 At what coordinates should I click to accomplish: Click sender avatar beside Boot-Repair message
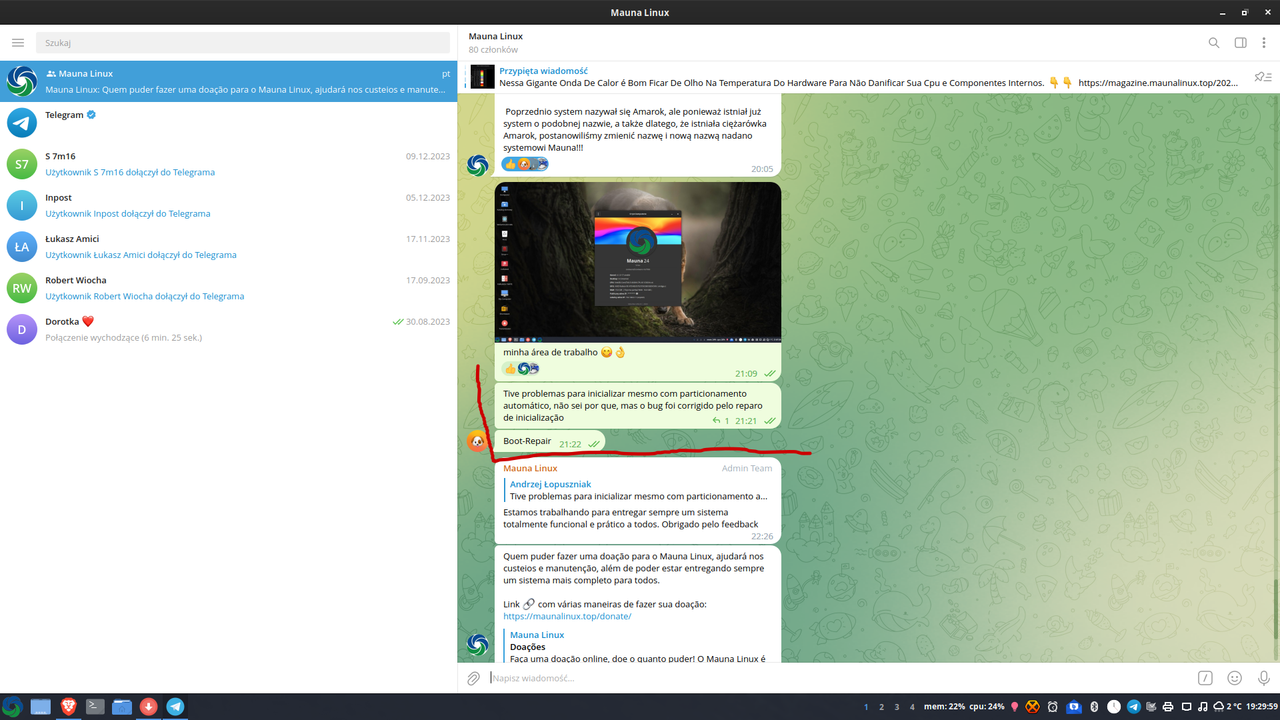478,440
